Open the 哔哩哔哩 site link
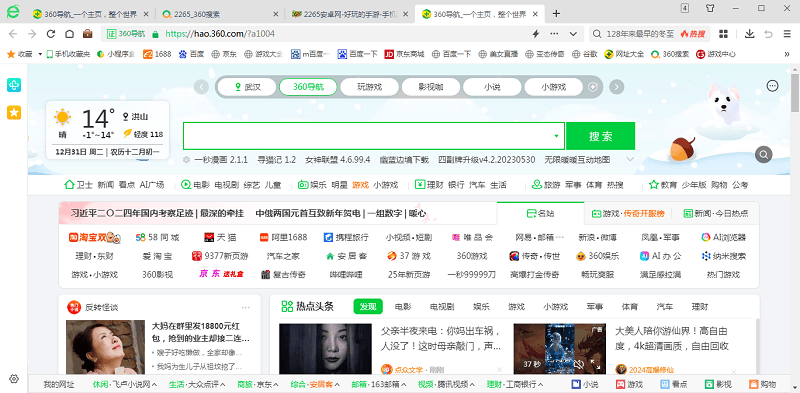Viewport: 800px width, 393px height. (x=346, y=275)
